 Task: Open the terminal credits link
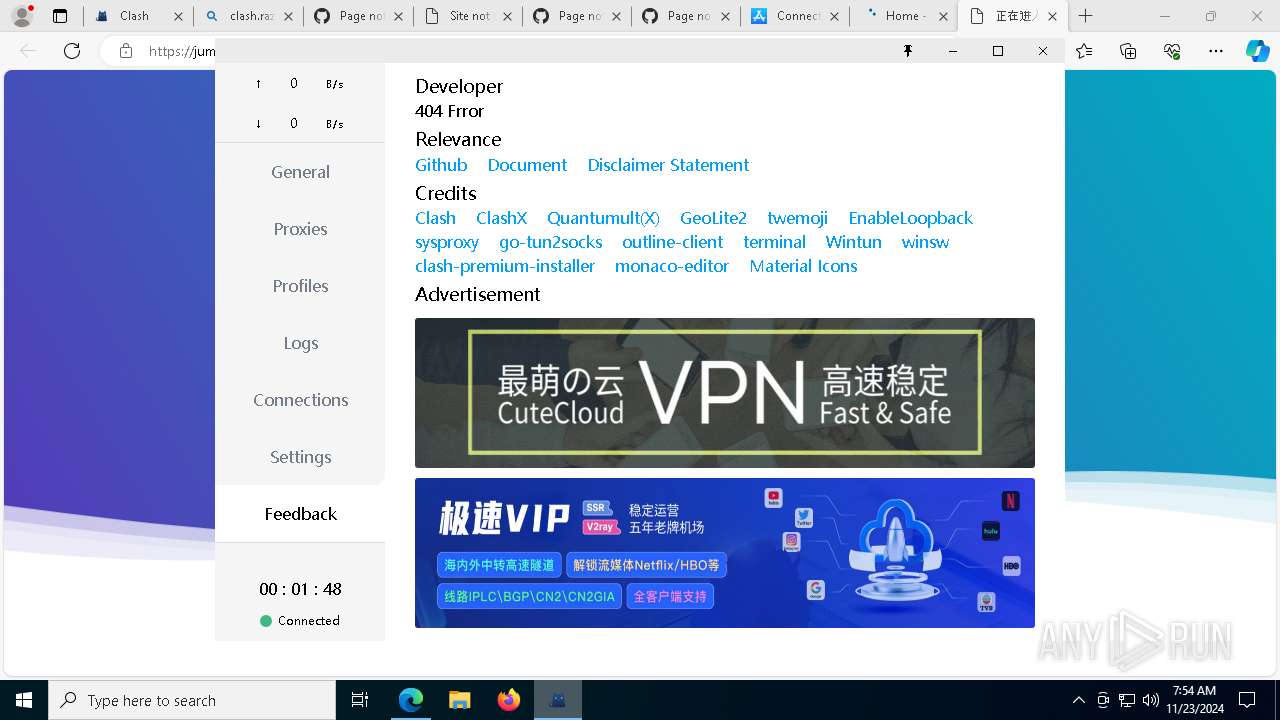pyautogui.click(x=774, y=242)
